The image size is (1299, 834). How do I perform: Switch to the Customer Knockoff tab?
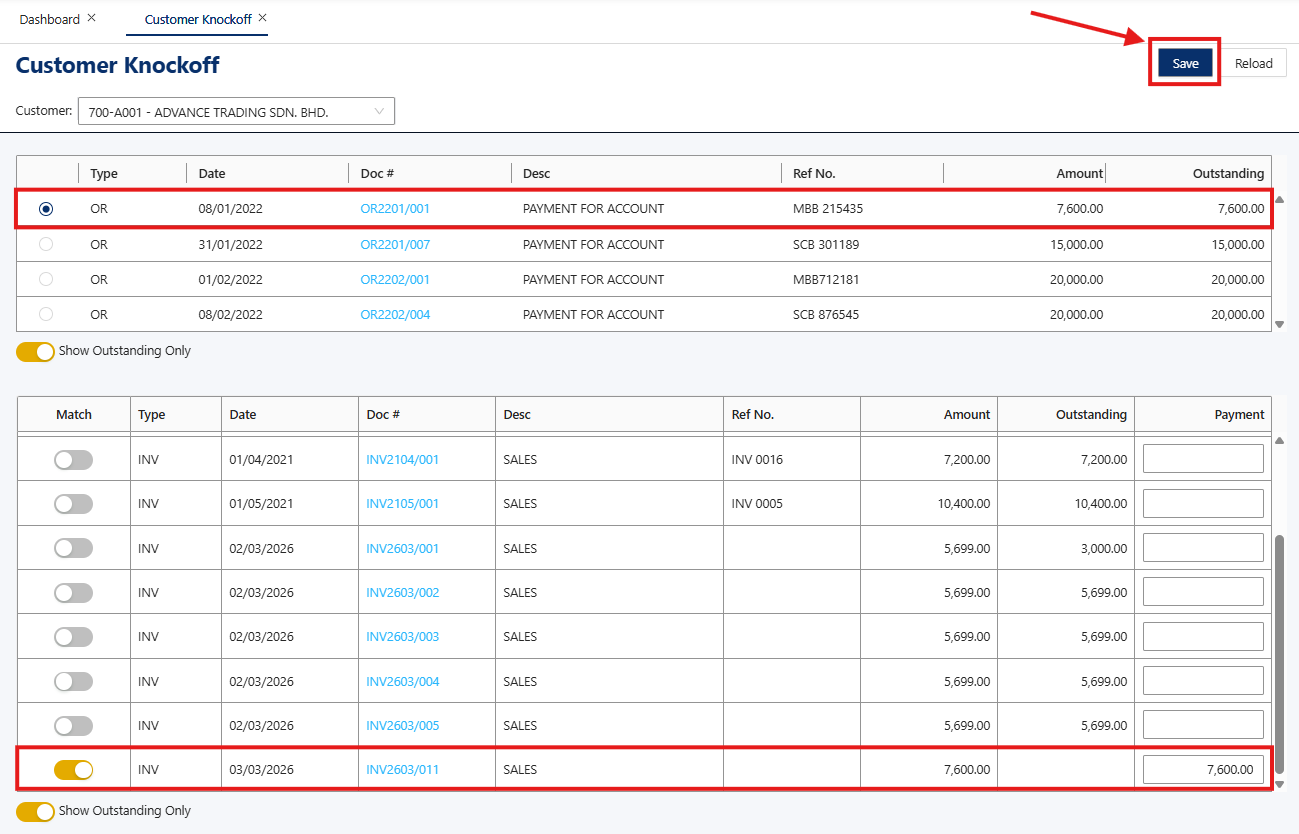click(x=198, y=19)
